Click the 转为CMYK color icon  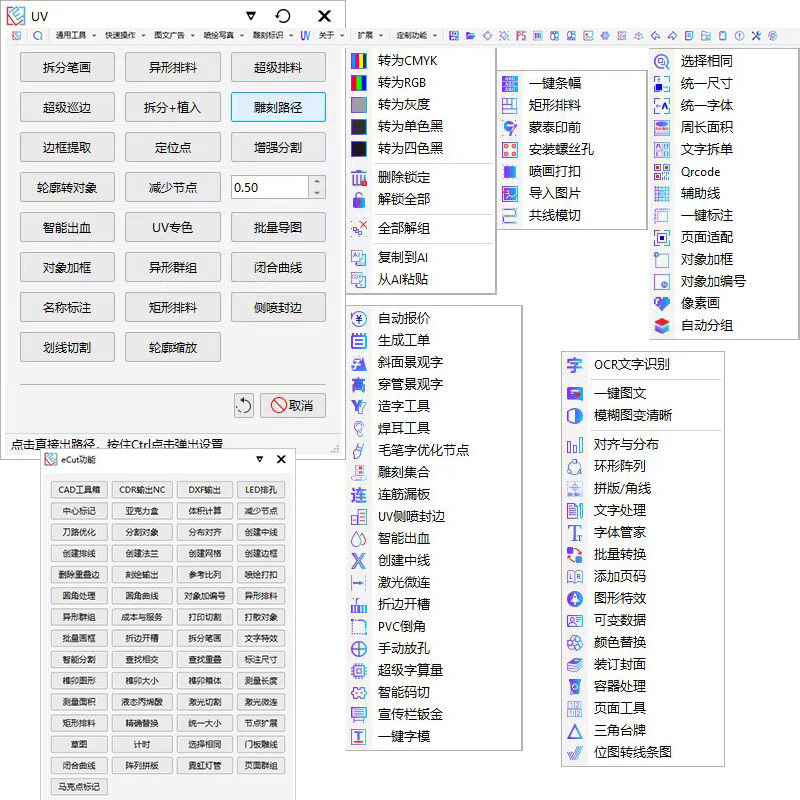pyautogui.click(x=359, y=61)
